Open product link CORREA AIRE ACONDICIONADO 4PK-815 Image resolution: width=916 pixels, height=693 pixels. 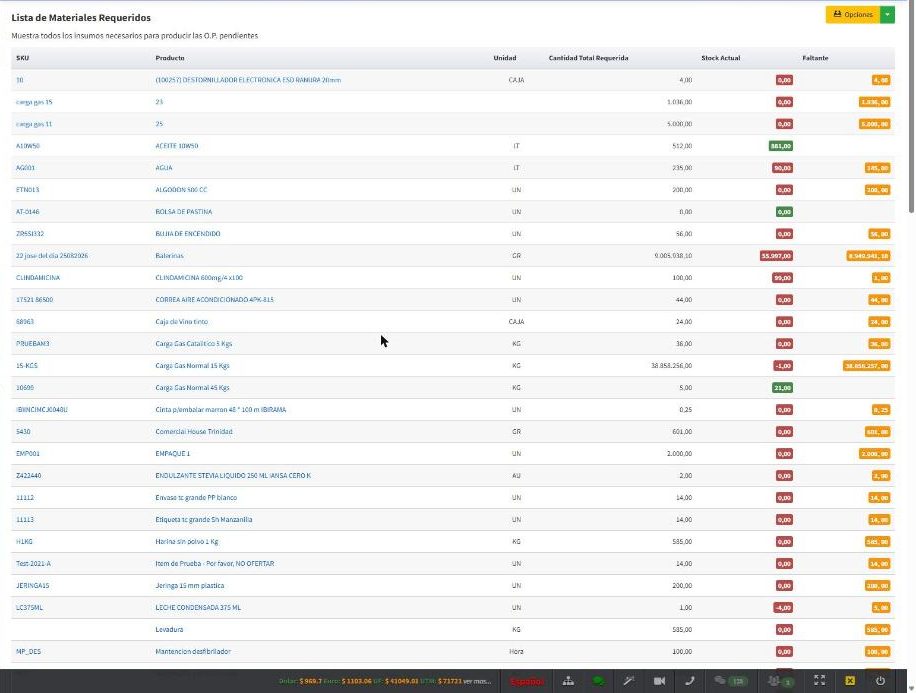[x=214, y=300]
